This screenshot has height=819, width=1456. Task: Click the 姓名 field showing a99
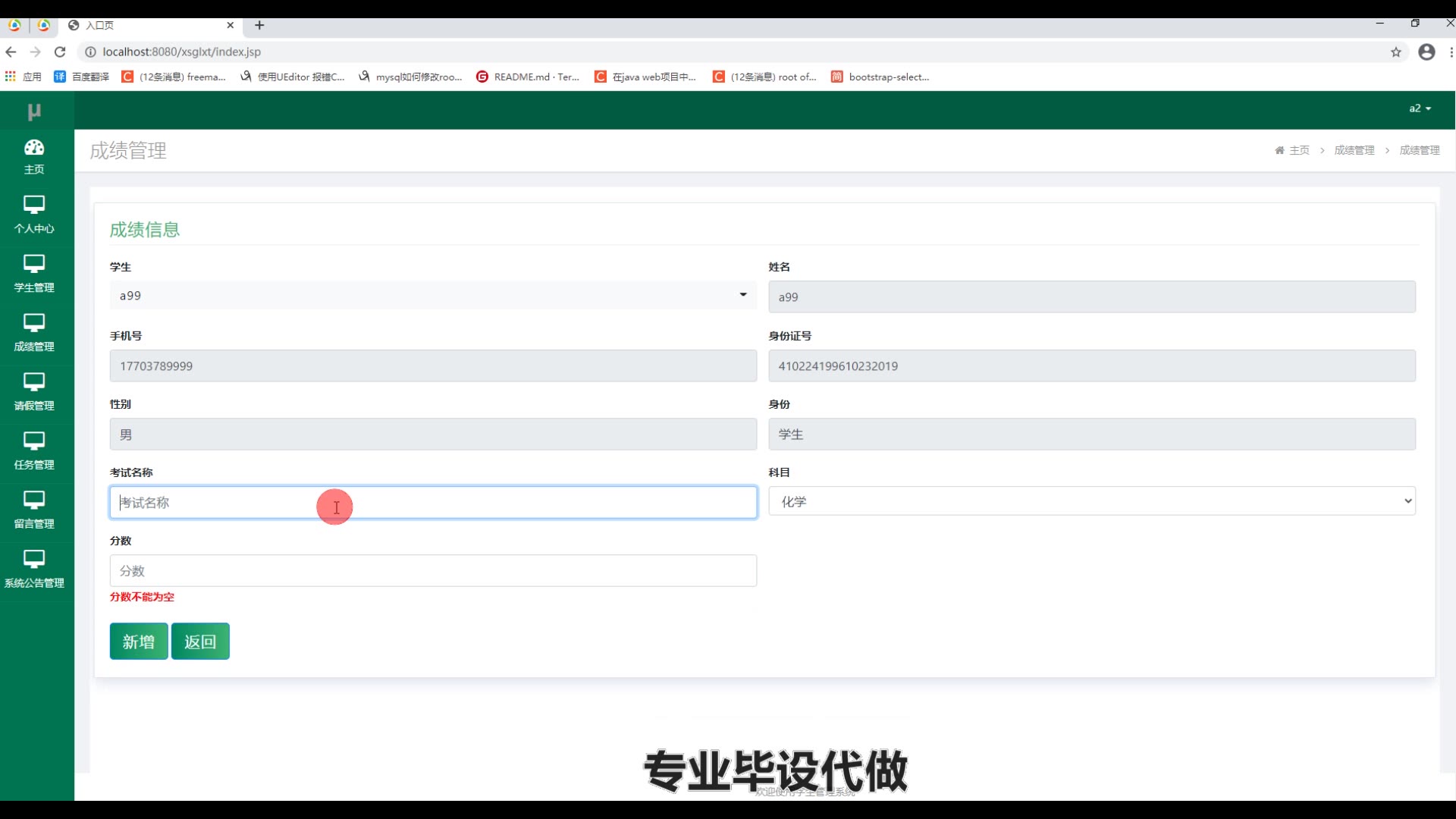tap(1092, 297)
